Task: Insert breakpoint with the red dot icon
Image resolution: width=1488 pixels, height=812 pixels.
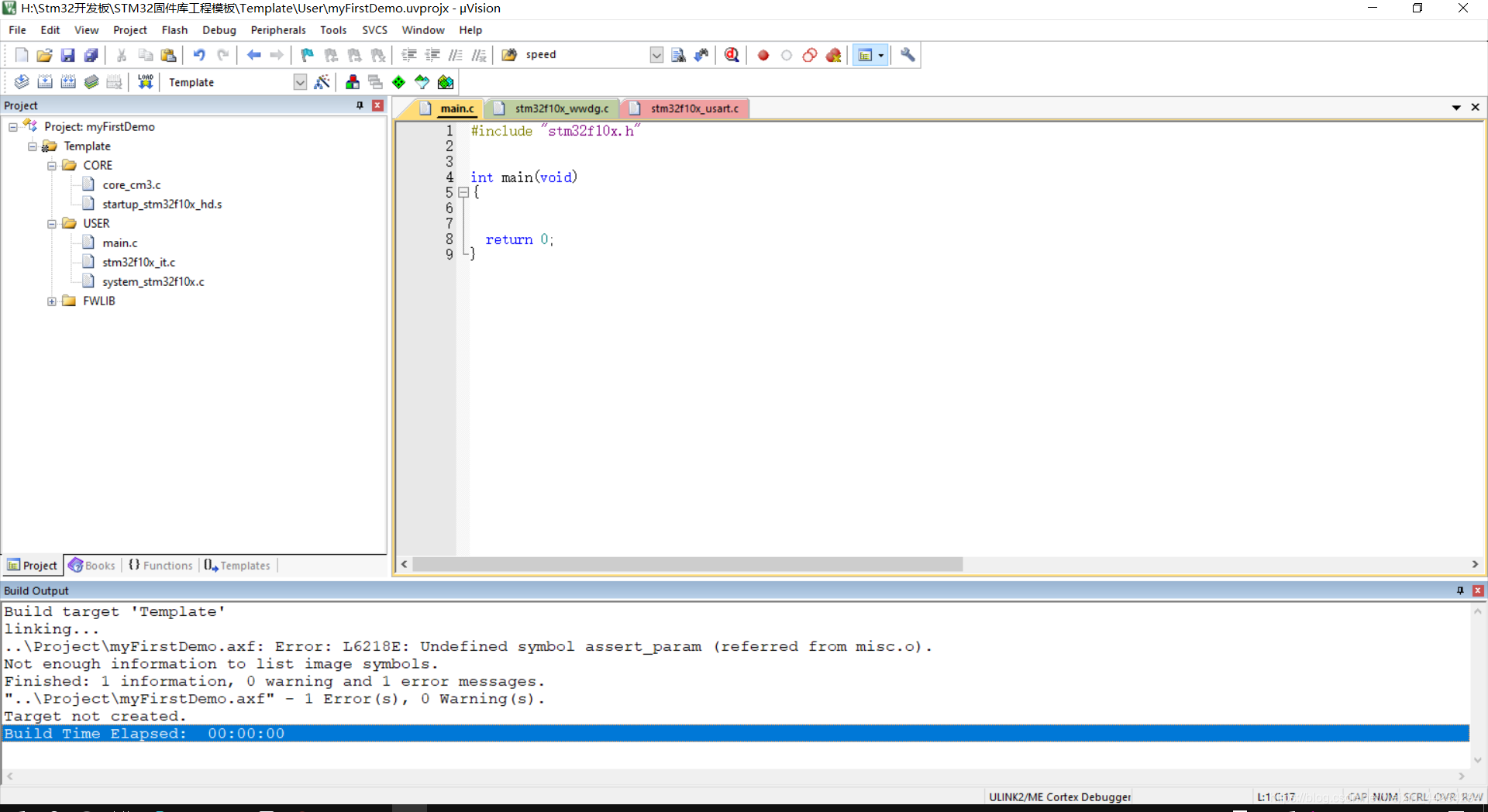Action: (x=763, y=55)
